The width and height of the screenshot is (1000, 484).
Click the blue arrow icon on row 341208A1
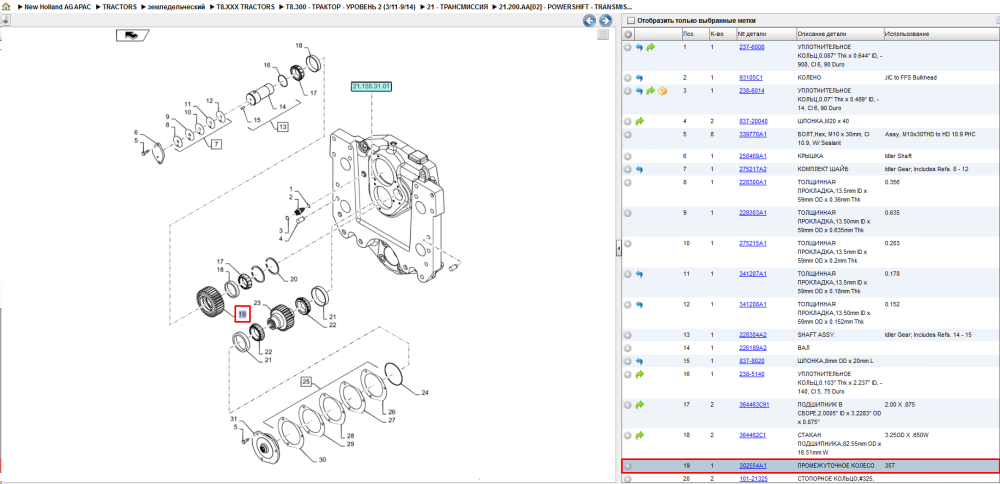pos(640,305)
